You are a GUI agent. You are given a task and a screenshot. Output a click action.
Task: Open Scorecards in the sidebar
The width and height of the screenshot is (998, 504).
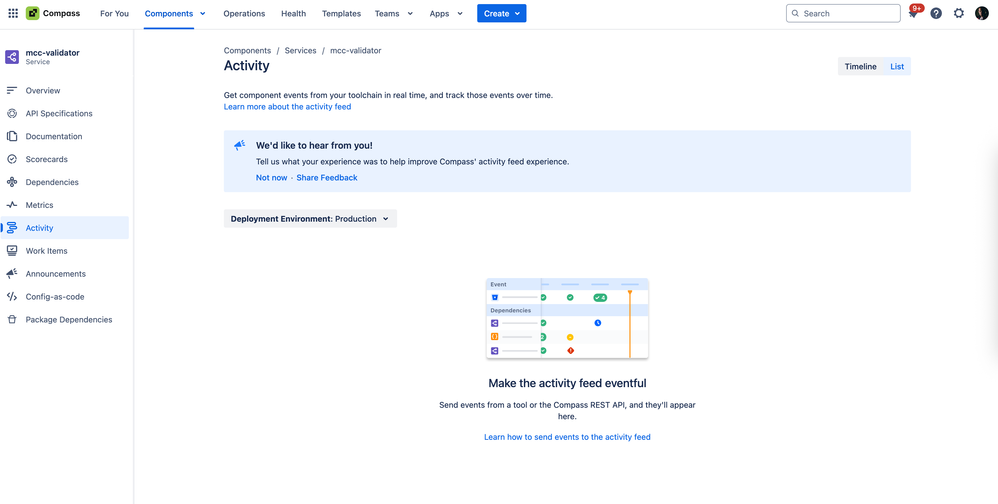pos(46,159)
